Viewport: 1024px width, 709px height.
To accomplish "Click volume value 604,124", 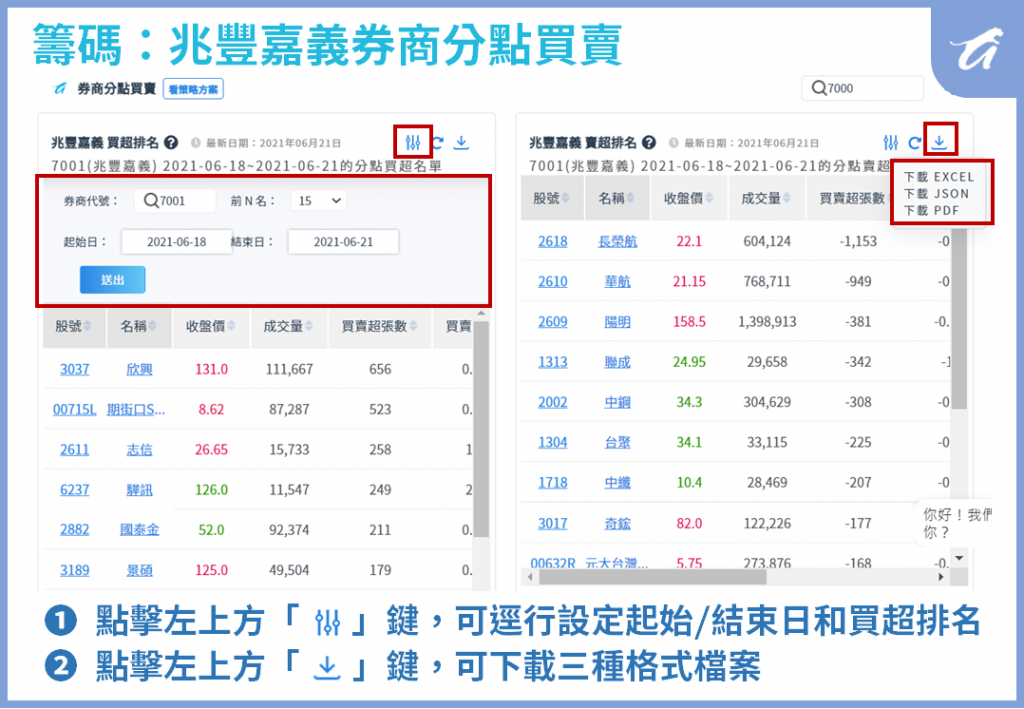I will coord(767,242).
